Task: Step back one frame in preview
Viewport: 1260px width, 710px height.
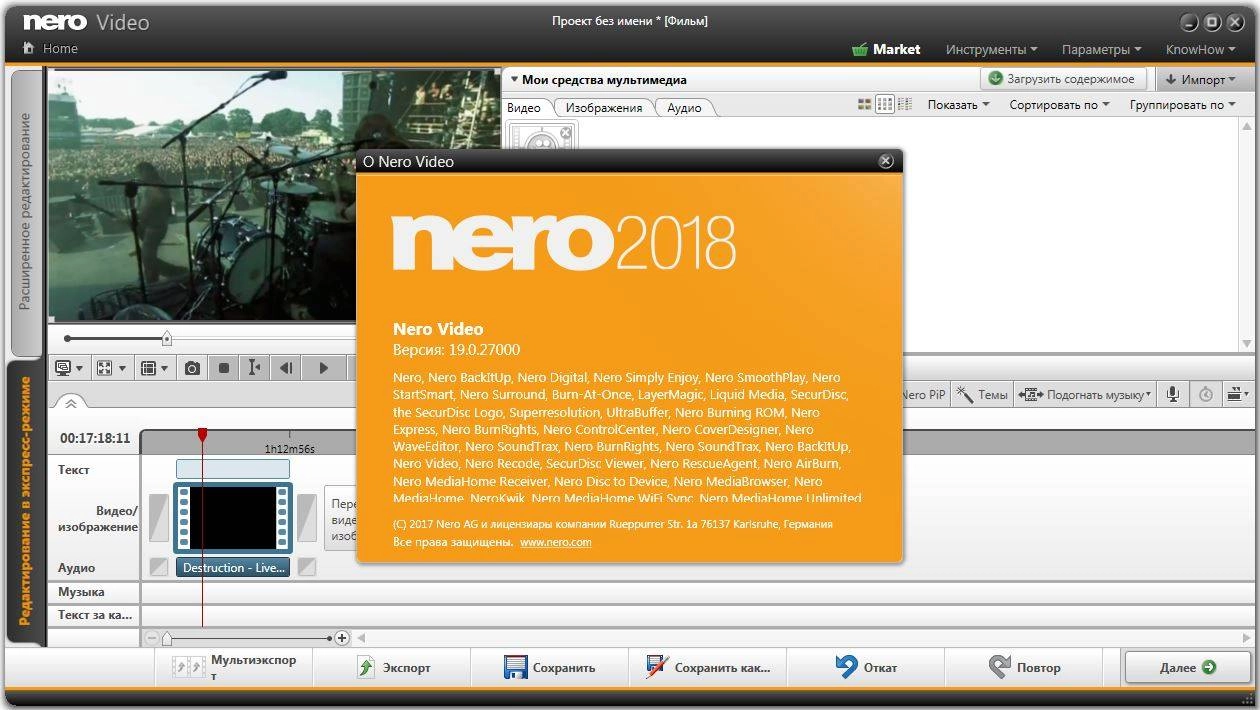Action: click(286, 368)
